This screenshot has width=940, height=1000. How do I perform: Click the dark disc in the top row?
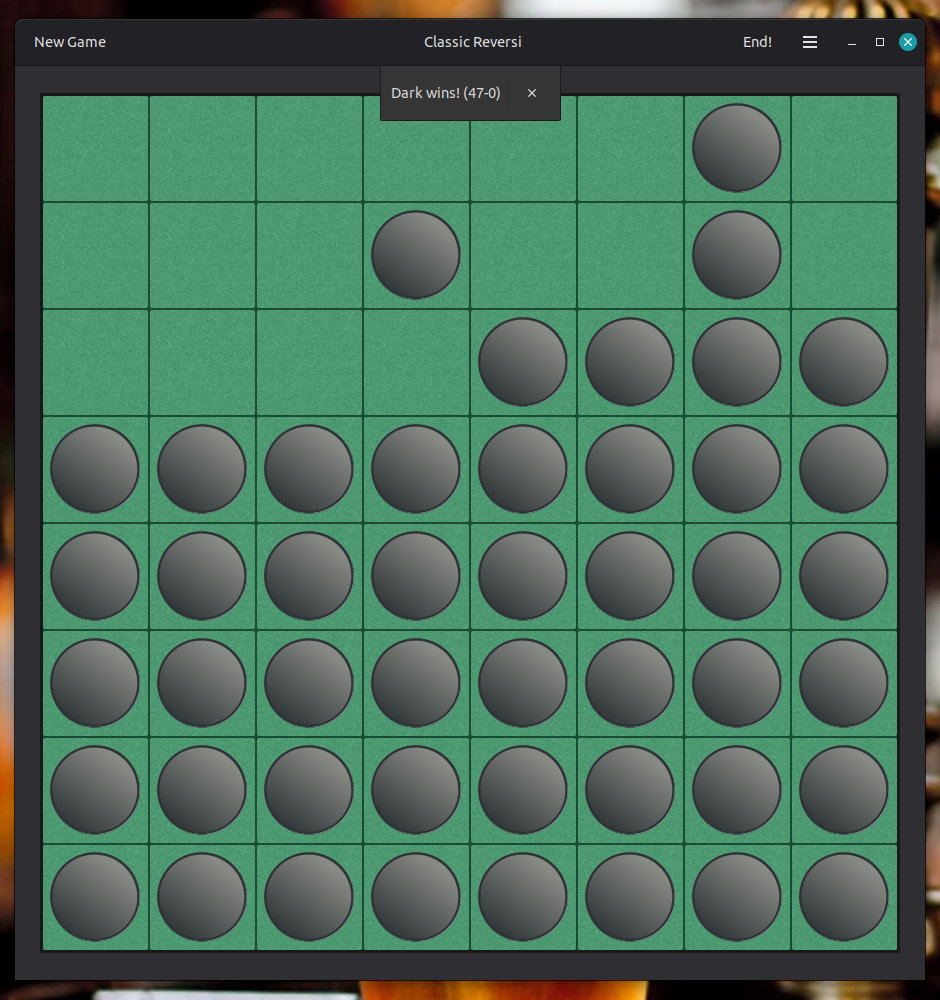[736, 147]
